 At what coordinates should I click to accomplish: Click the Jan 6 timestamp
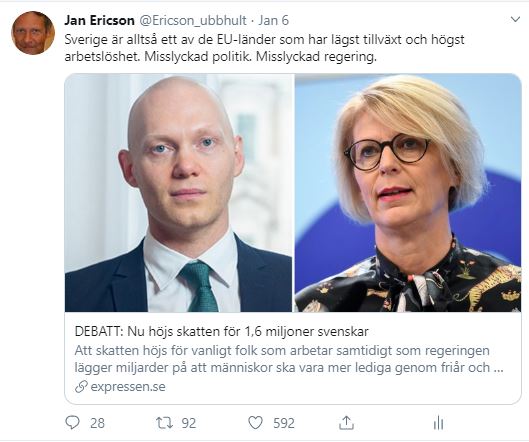coord(274,21)
